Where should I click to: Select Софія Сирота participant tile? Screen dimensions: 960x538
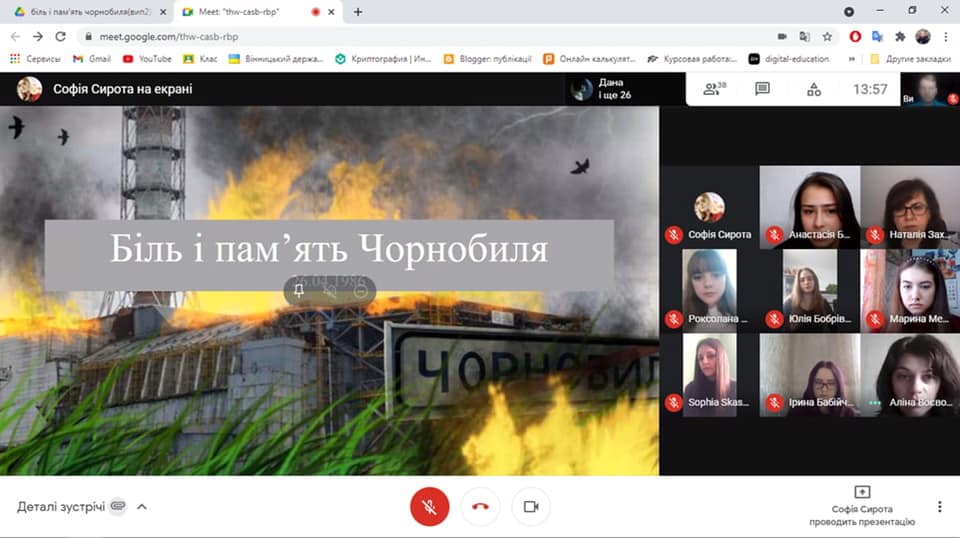tap(709, 207)
